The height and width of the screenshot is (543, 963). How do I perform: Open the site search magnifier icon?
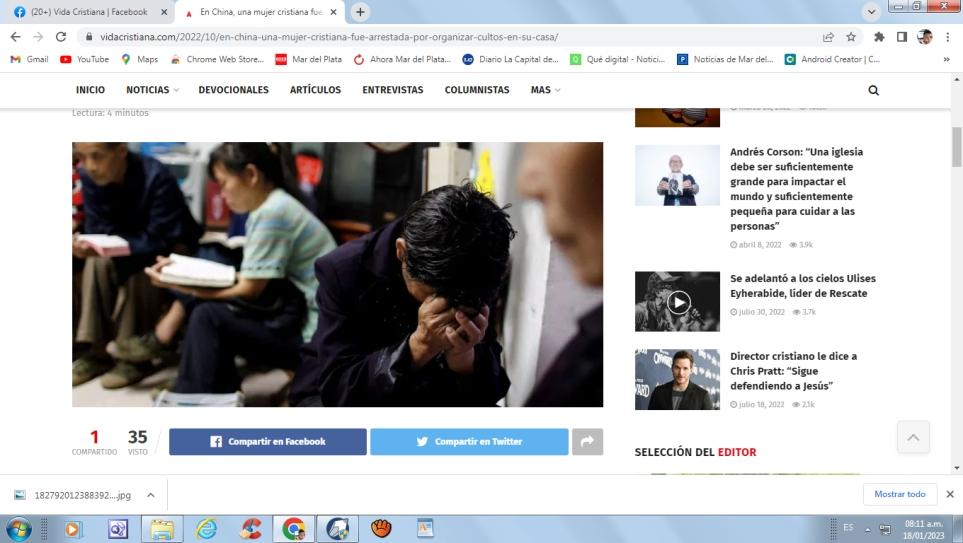[x=873, y=90]
